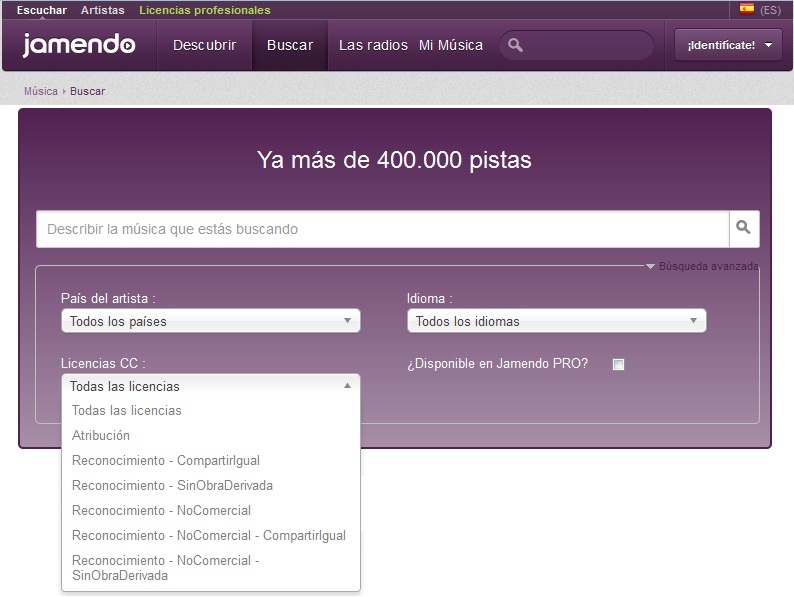
Task: Select Reconocimiento - SinObraDerivada option
Action: click(x=211, y=485)
